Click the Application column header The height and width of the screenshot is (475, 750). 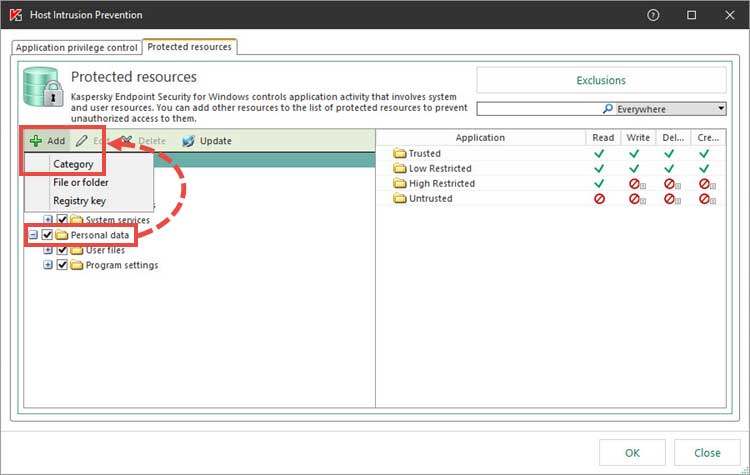point(480,138)
